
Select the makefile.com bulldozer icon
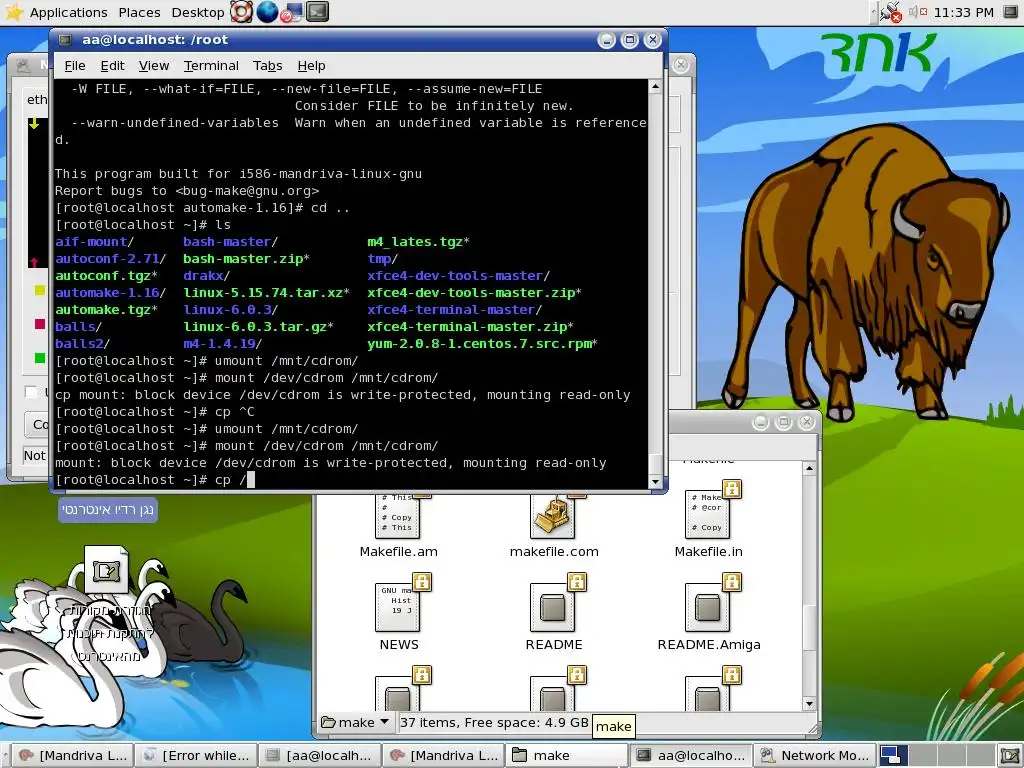[x=553, y=516]
